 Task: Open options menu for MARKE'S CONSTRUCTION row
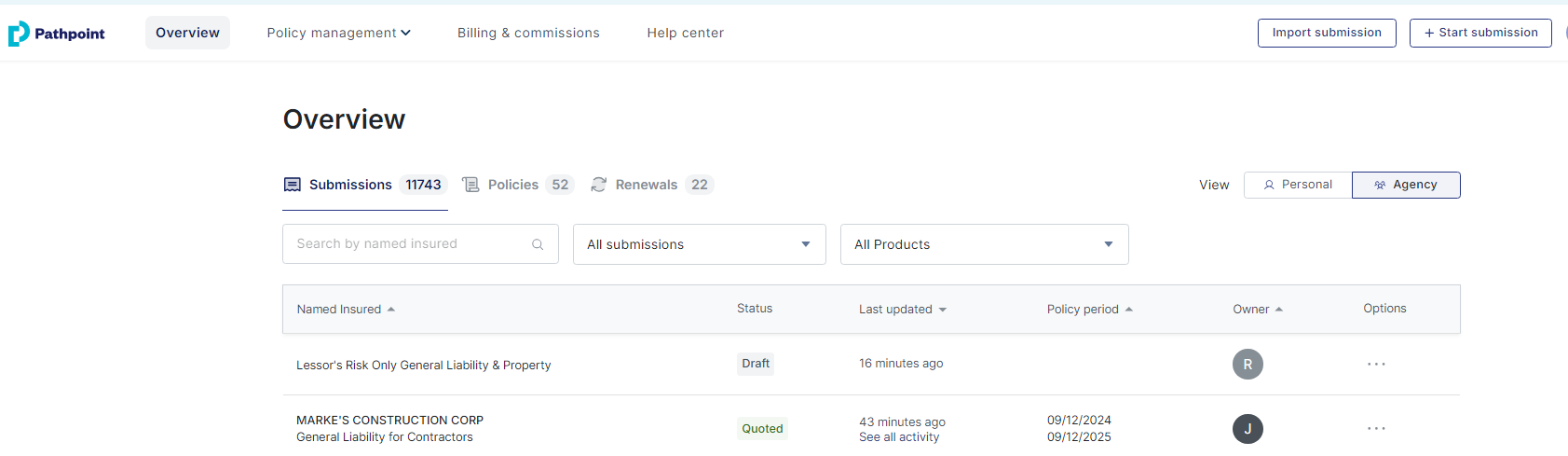(x=1376, y=429)
